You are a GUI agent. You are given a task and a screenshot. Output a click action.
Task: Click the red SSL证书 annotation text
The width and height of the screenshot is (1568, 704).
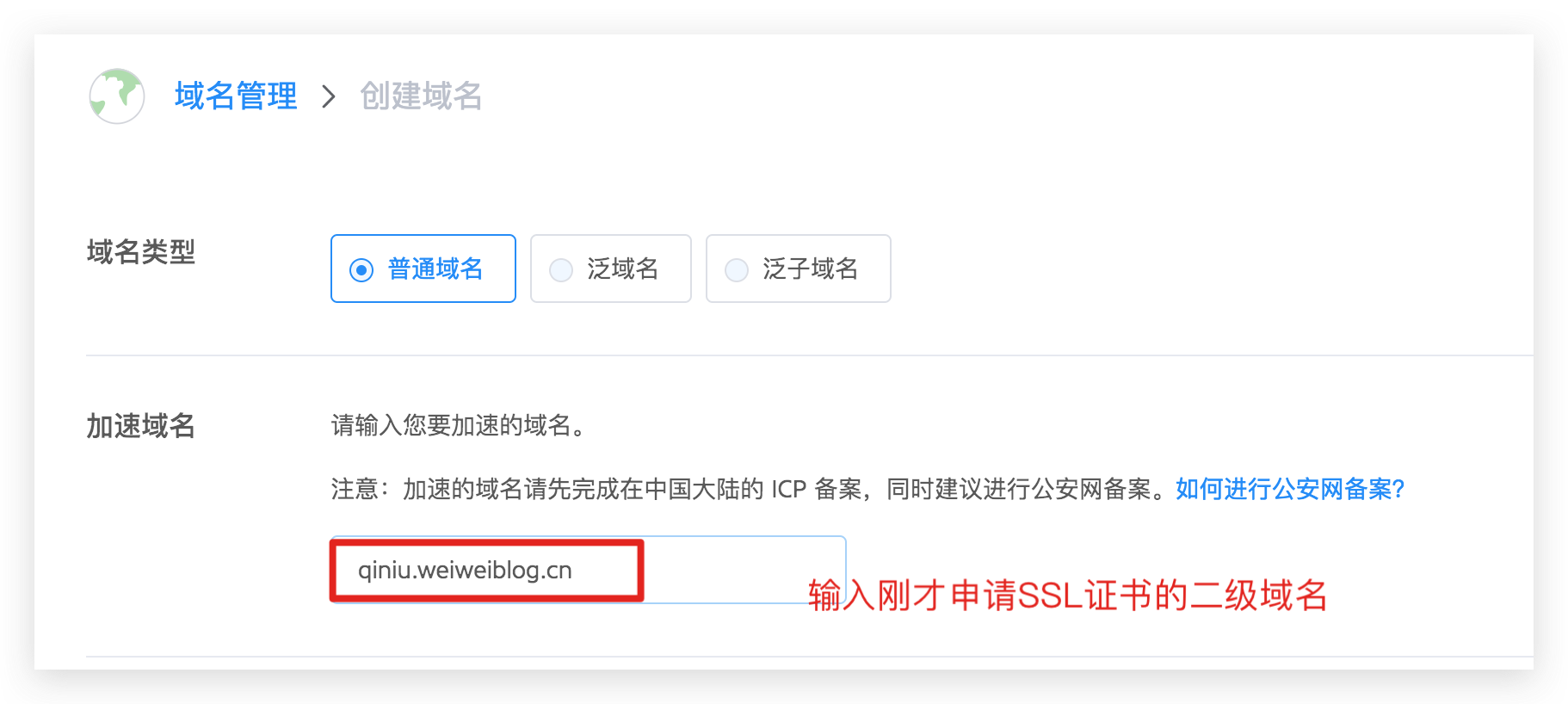point(1068,596)
